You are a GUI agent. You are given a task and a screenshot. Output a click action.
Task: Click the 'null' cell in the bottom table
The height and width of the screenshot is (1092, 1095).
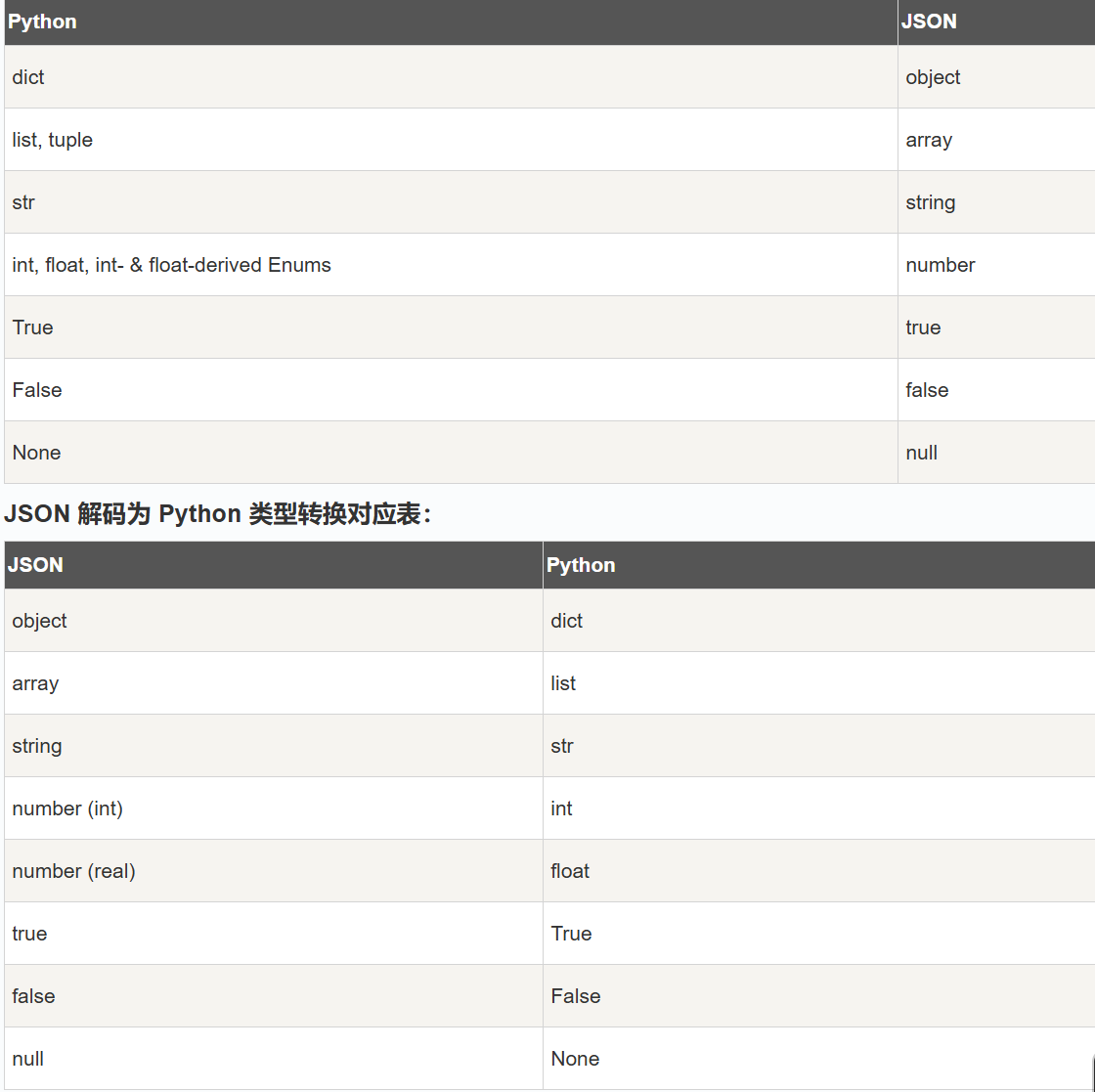[x=28, y=1059]
